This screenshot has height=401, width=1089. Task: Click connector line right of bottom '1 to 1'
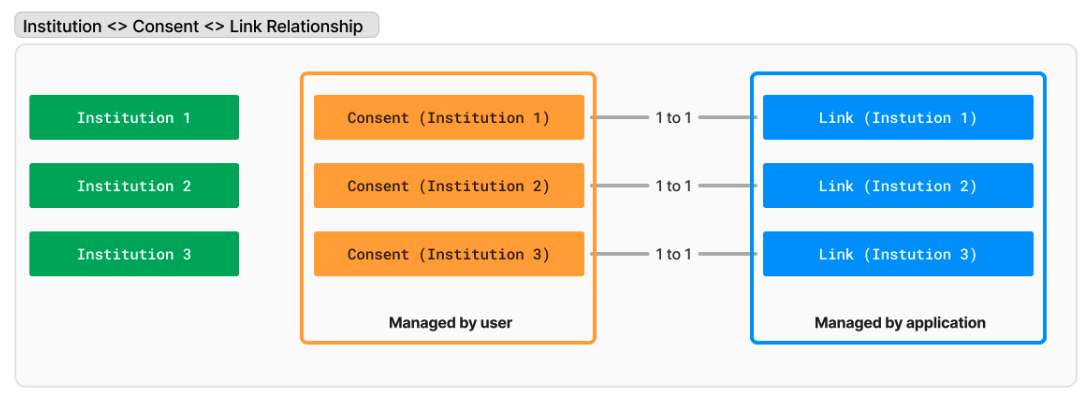tap(728, 254)
